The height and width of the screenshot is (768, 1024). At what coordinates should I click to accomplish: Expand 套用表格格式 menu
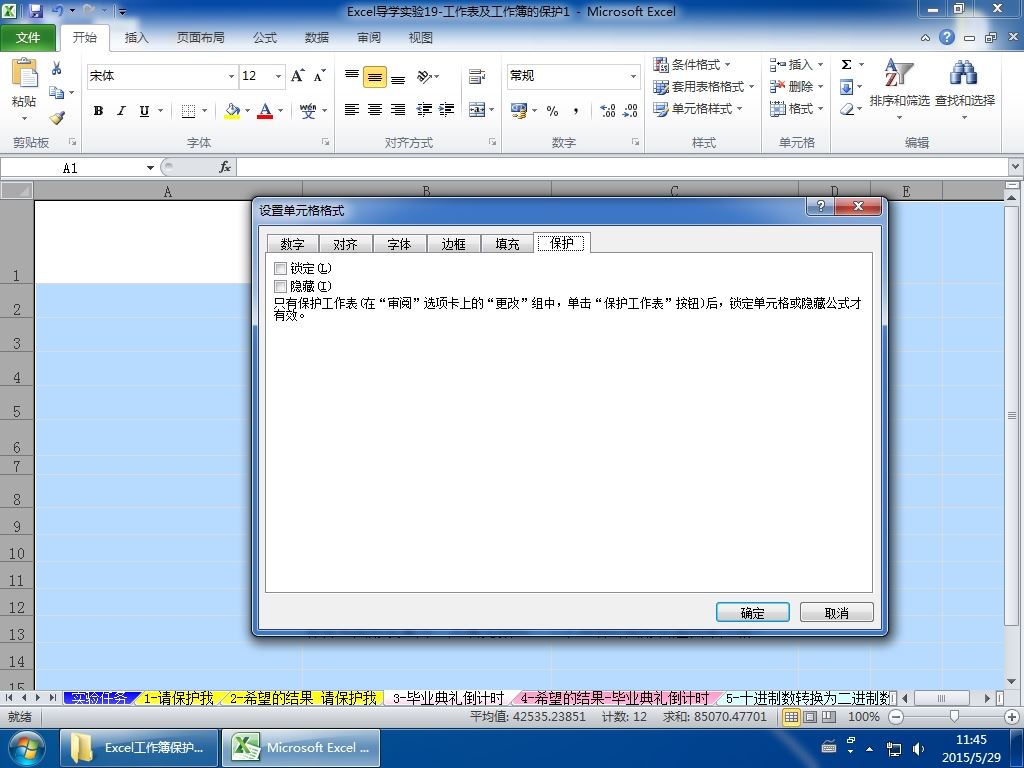pyautogui.click(x=704, y=87)
